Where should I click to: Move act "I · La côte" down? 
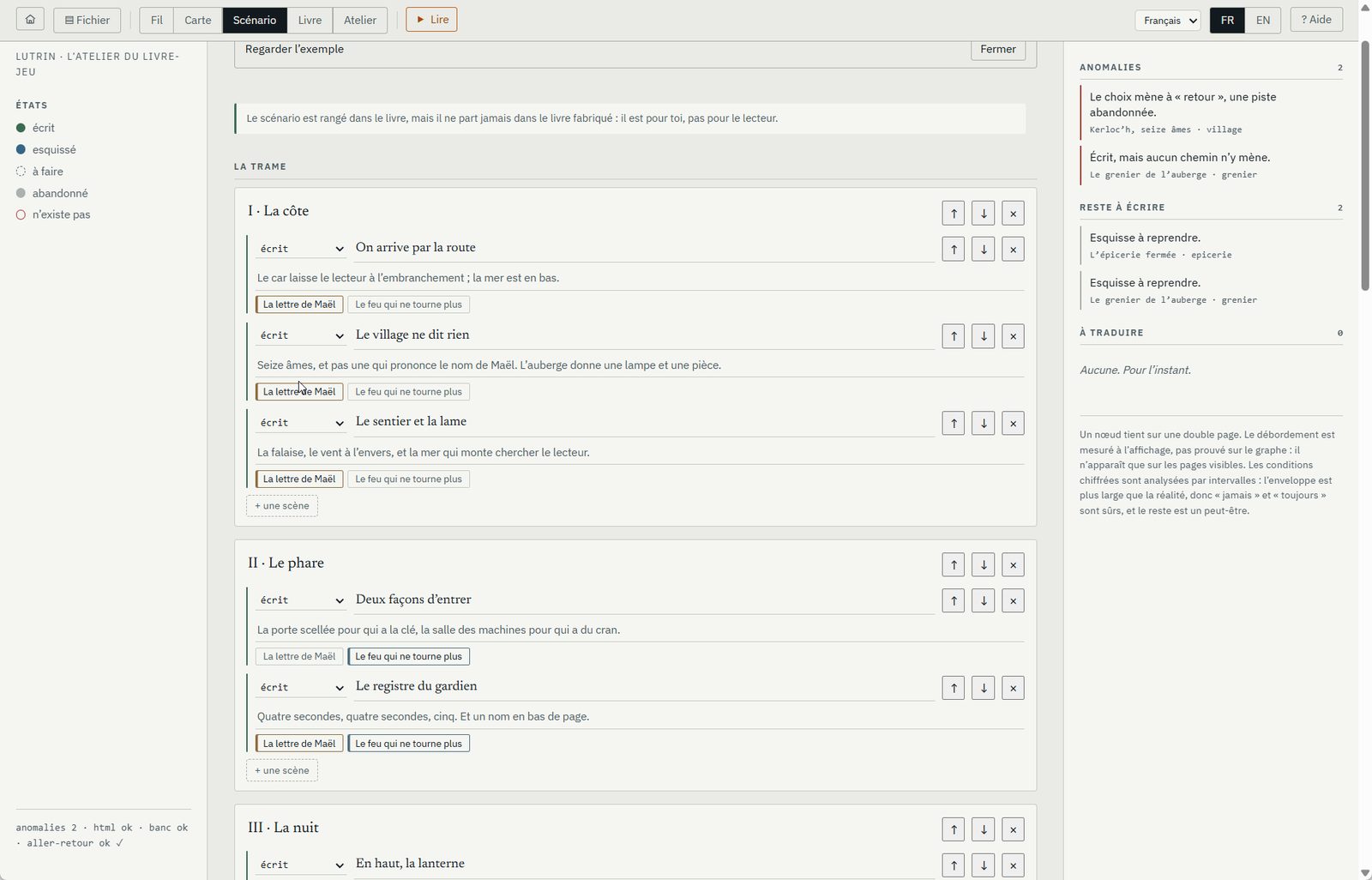(x=984, y=214)
